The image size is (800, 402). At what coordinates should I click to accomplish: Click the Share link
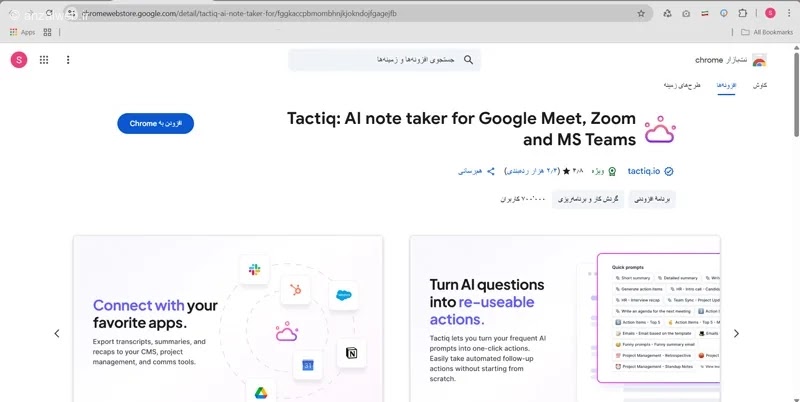pyautogui.click(x=477, y=171)
